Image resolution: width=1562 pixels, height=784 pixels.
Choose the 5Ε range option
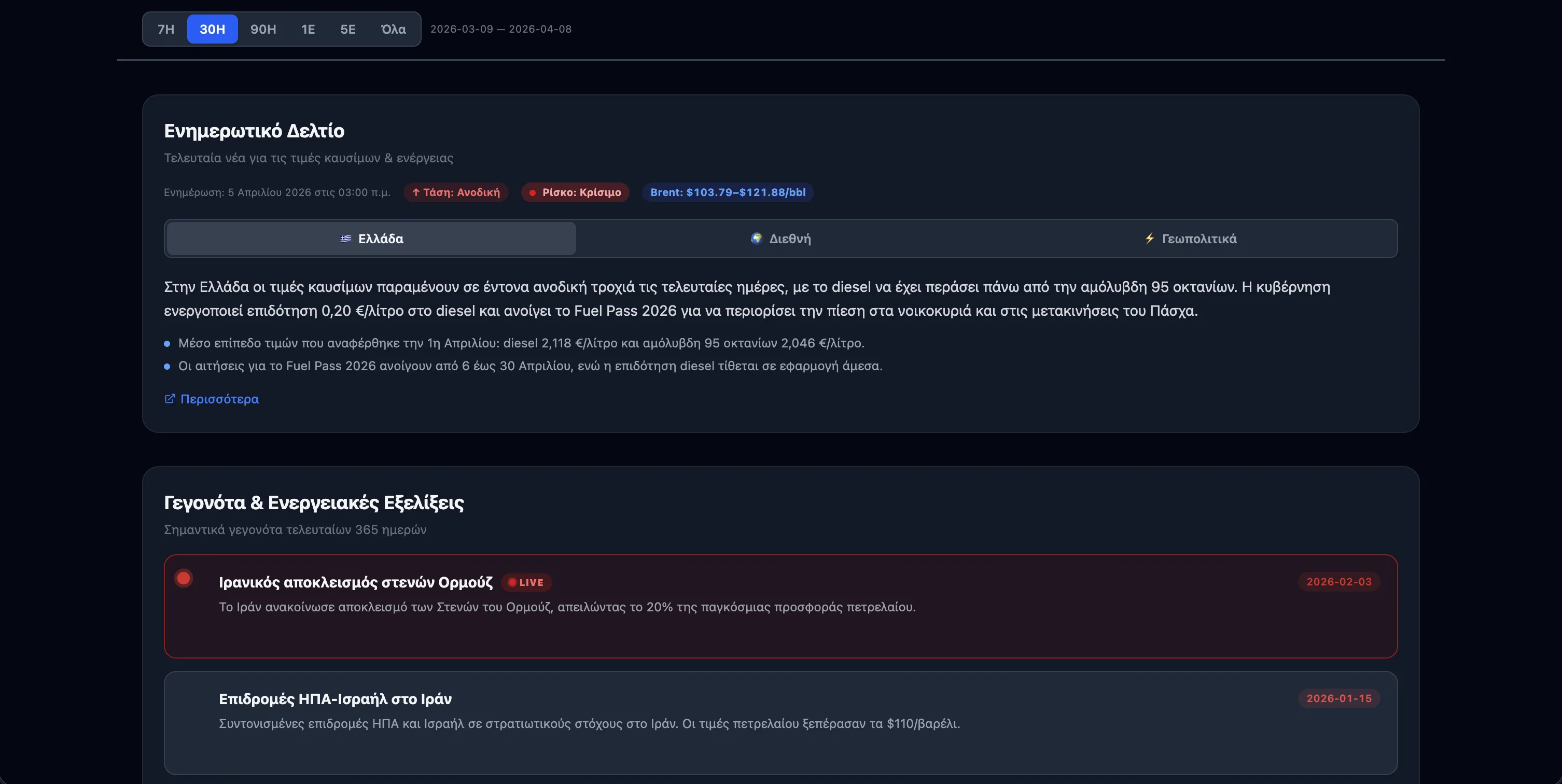tap(347, 29)
